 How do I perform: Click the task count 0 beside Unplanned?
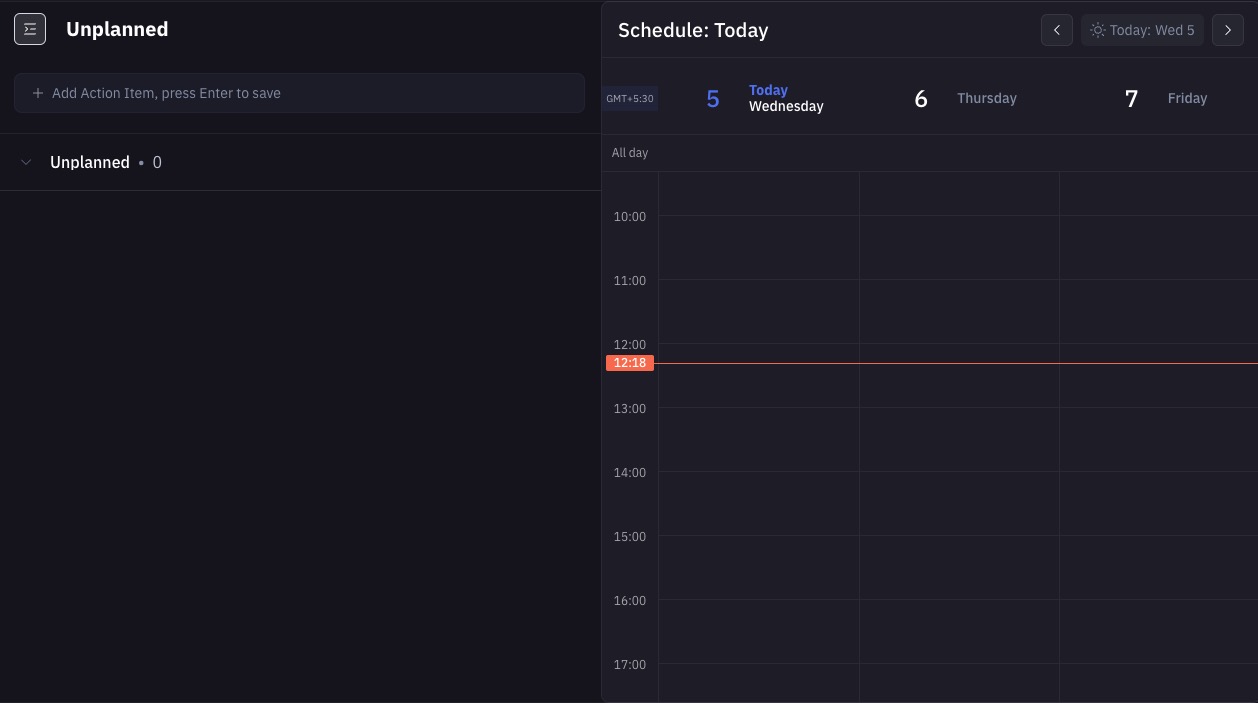pyautogui.click(x=157, y=162)
